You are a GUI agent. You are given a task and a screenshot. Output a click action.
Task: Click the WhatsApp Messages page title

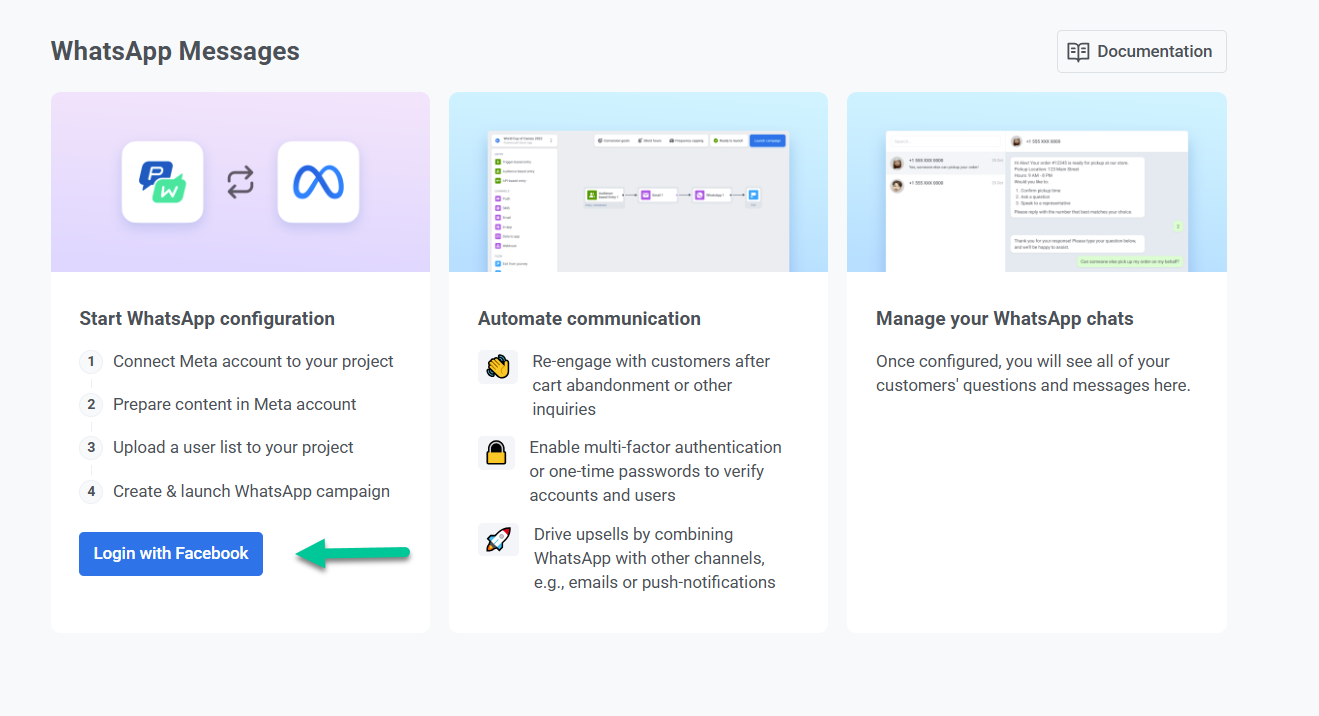point(175,51)
